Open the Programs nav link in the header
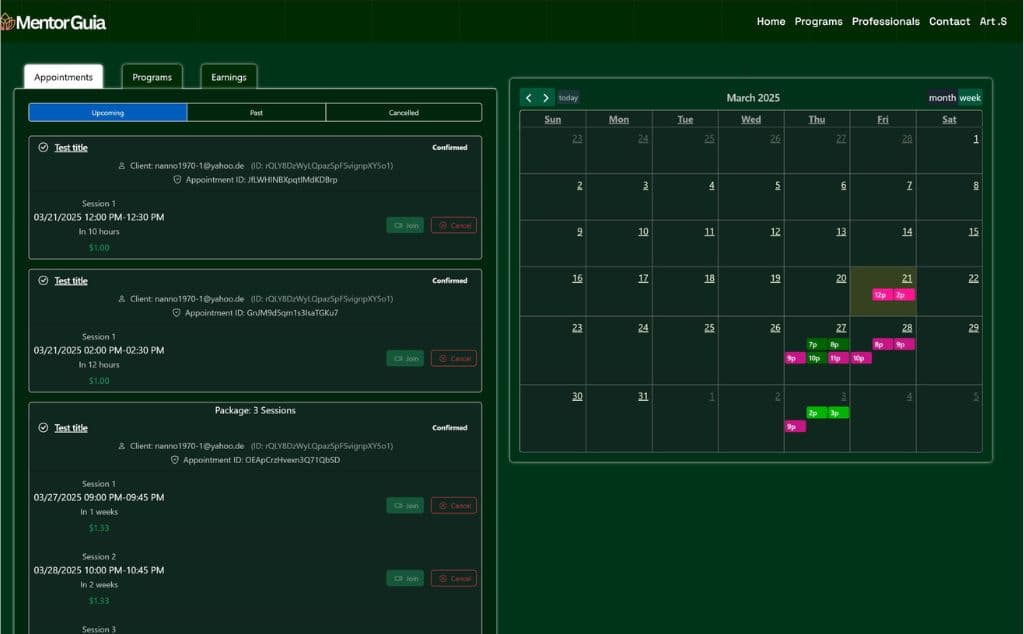1024x634 pixels. (818, 22)
